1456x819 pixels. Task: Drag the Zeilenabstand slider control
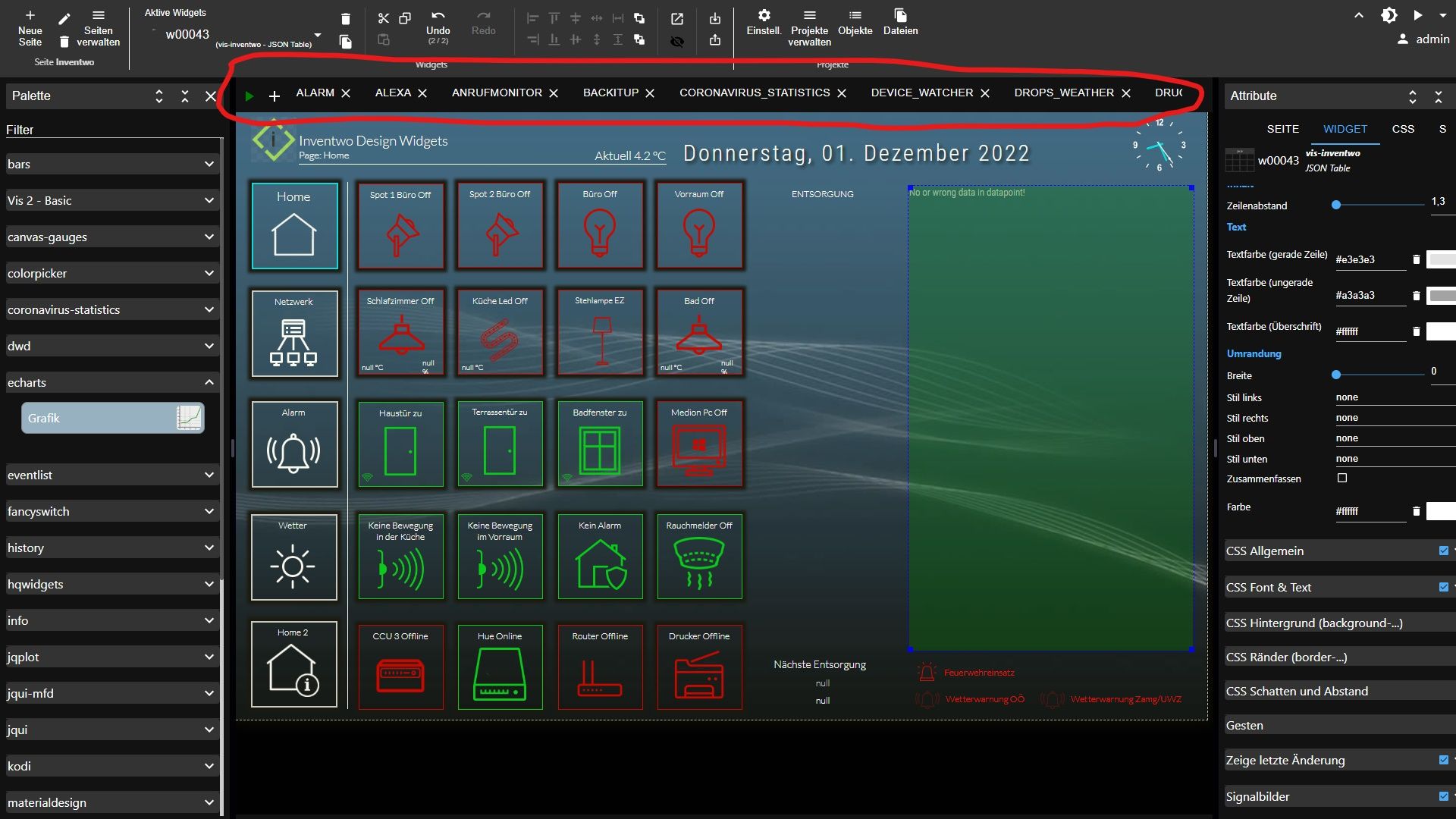point(1336,205)
